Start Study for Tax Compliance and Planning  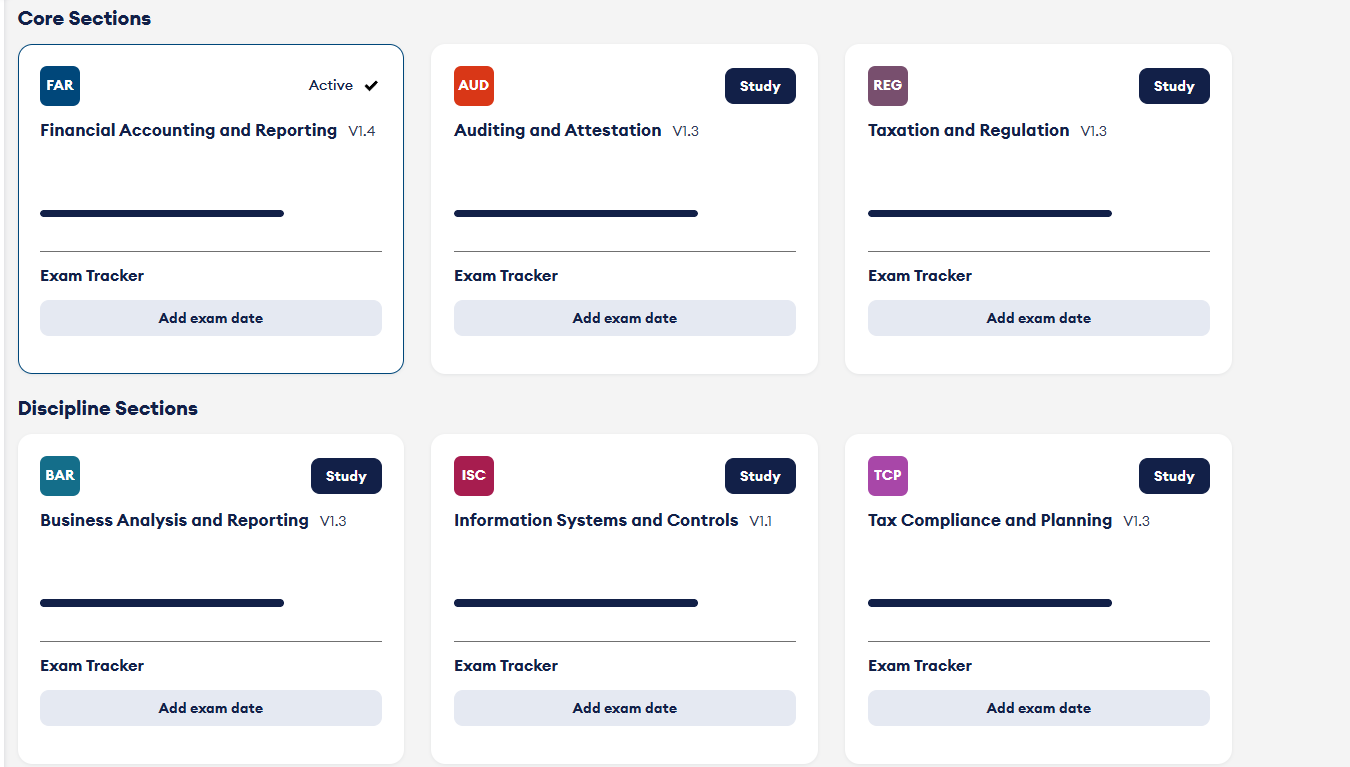[x=1174, y=476]
